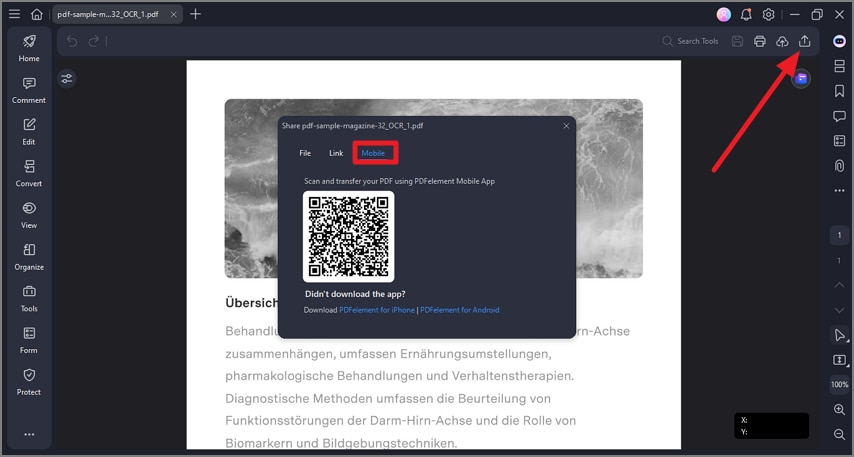Zoom out of the document
This screenshot has height=457, width=854.
[x=839, y=434]
